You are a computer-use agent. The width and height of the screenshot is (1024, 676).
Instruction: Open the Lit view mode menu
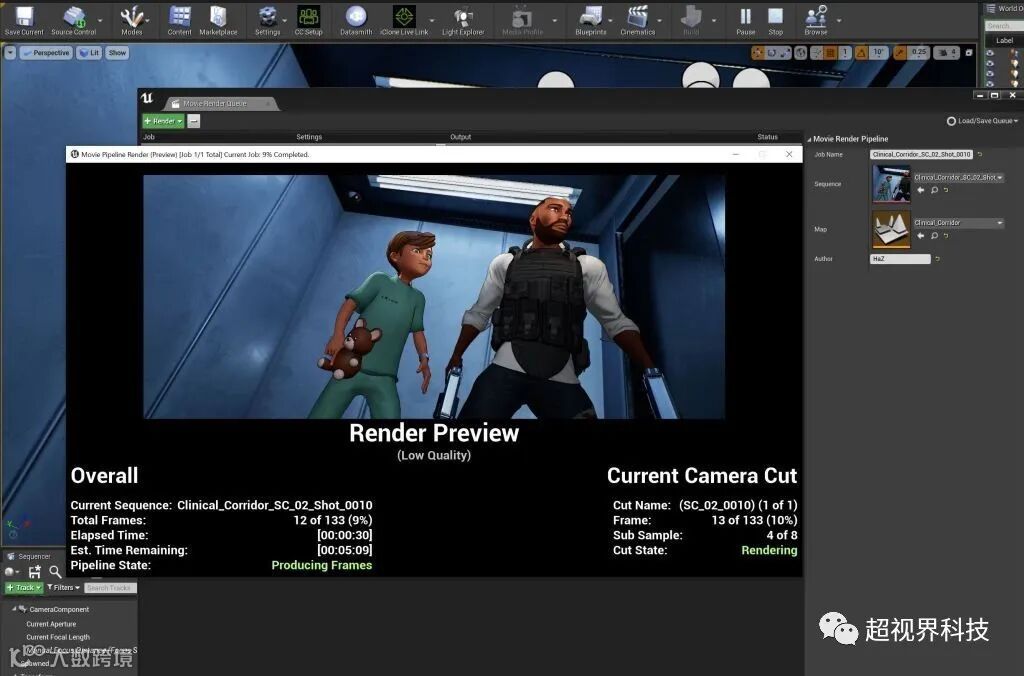(x=89, y=53)
